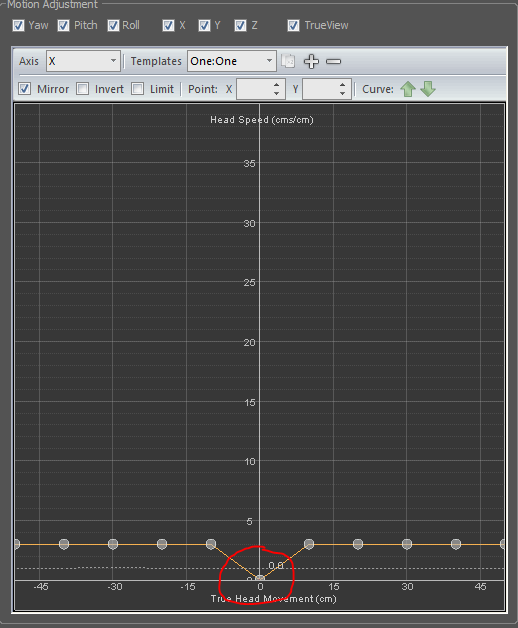Click the green Curve up arrow
Screen dimensions: 518x628
pos(408,89)
